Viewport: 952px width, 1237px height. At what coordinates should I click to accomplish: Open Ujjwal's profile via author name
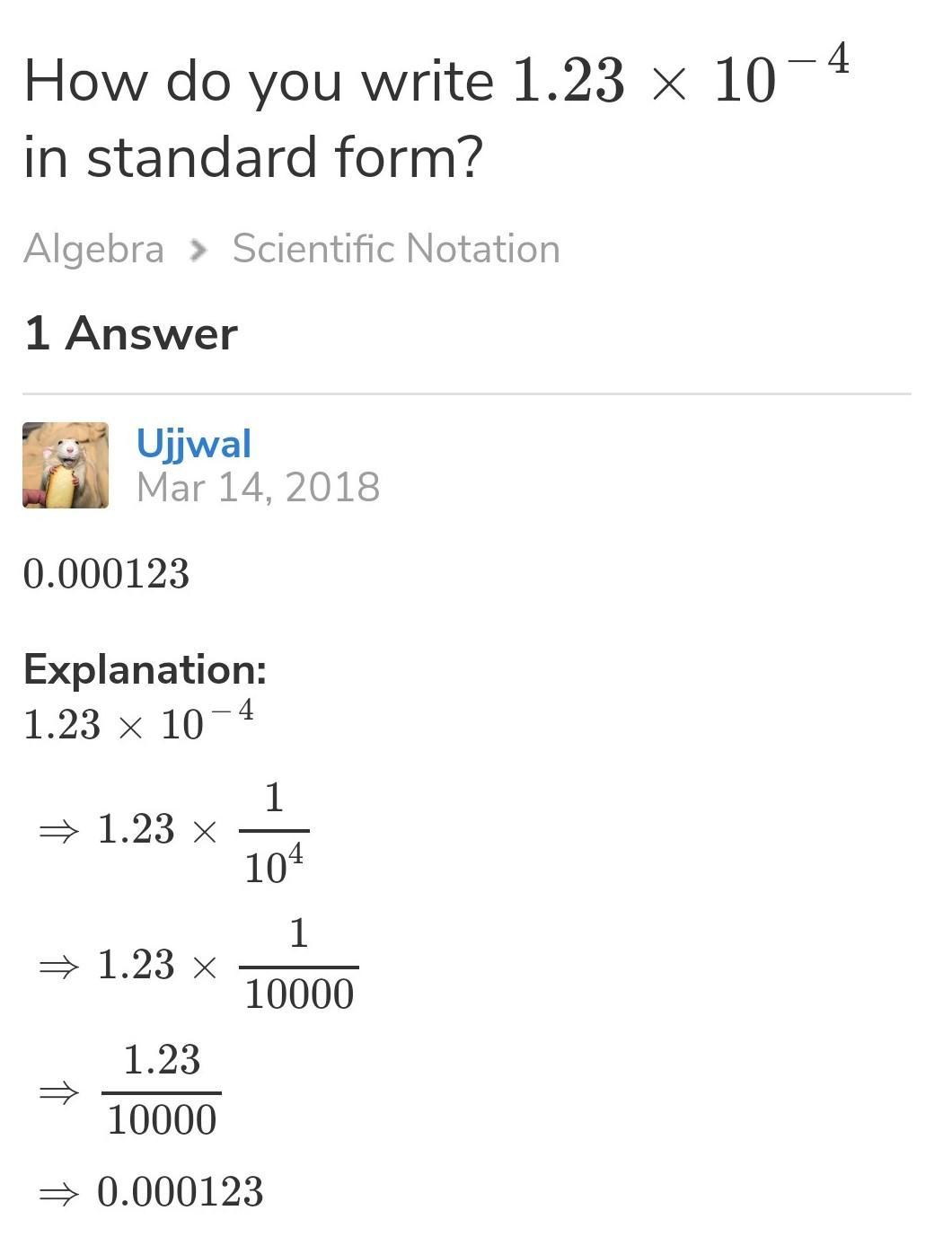coord(194,444)
